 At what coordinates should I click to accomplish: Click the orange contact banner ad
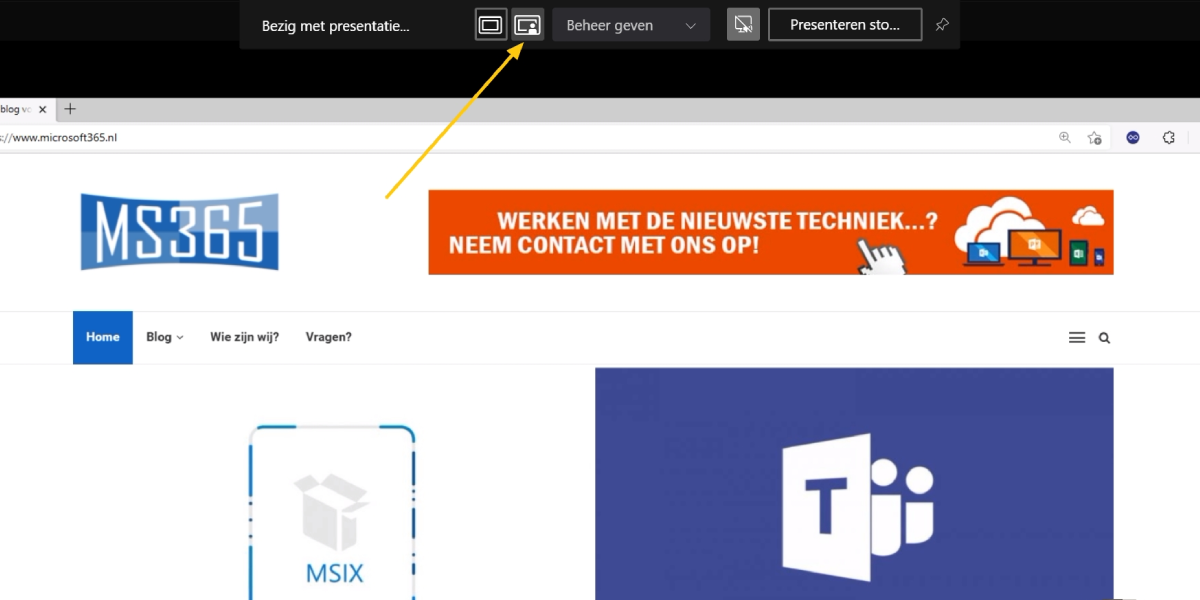click(770, 232)
